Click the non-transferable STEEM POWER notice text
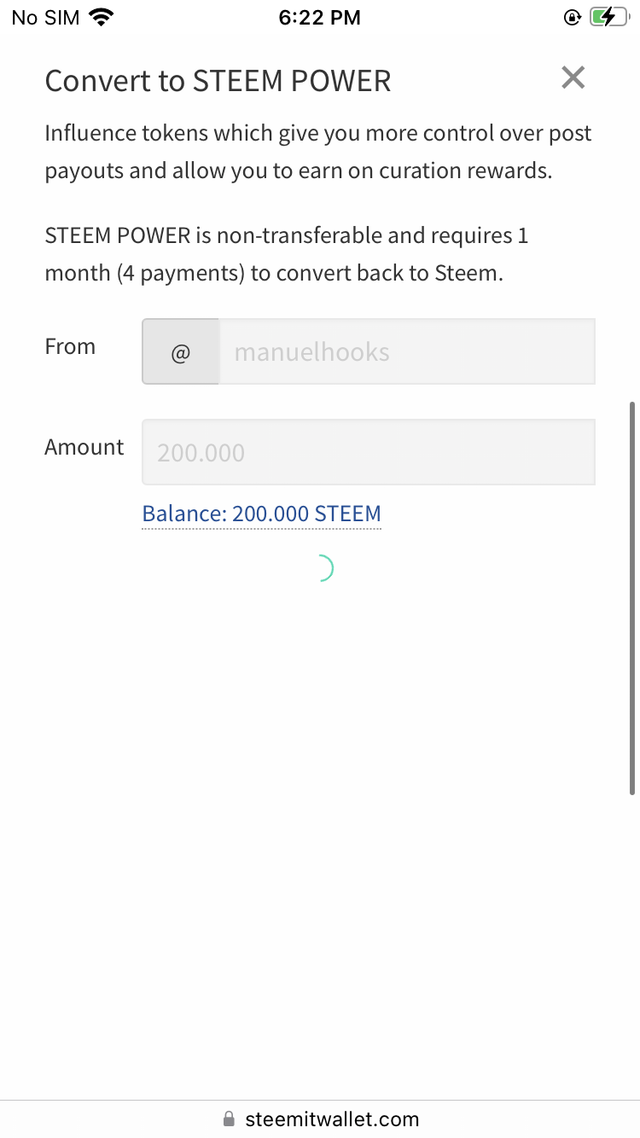Screen dimensions: 640x1138 tap(286, 254)
